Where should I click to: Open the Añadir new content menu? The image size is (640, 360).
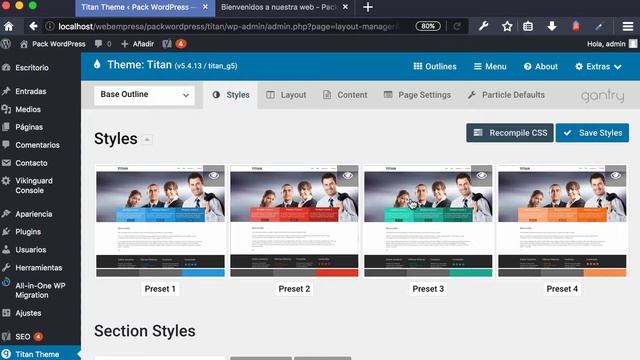[x=138, y=44]
